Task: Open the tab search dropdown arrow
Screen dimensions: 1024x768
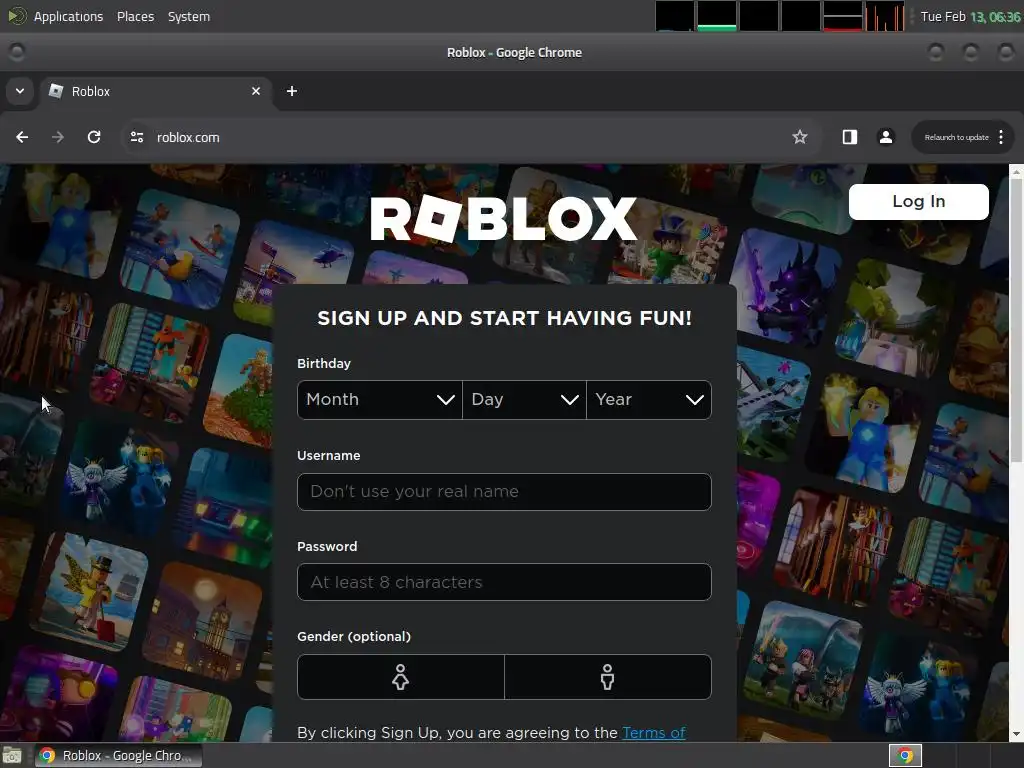Action: pyautogui.click(x=20, y=91)
